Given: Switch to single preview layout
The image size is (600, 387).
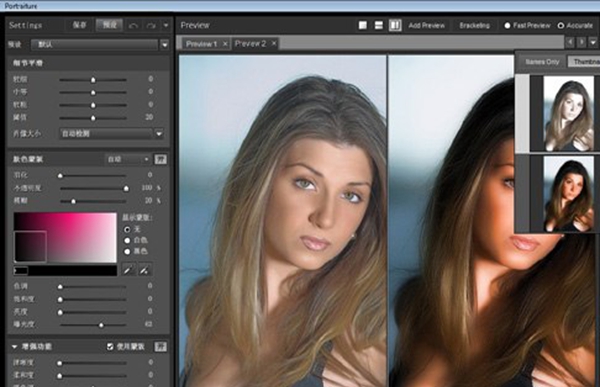Looking at the screenshot, I should 363,25.
